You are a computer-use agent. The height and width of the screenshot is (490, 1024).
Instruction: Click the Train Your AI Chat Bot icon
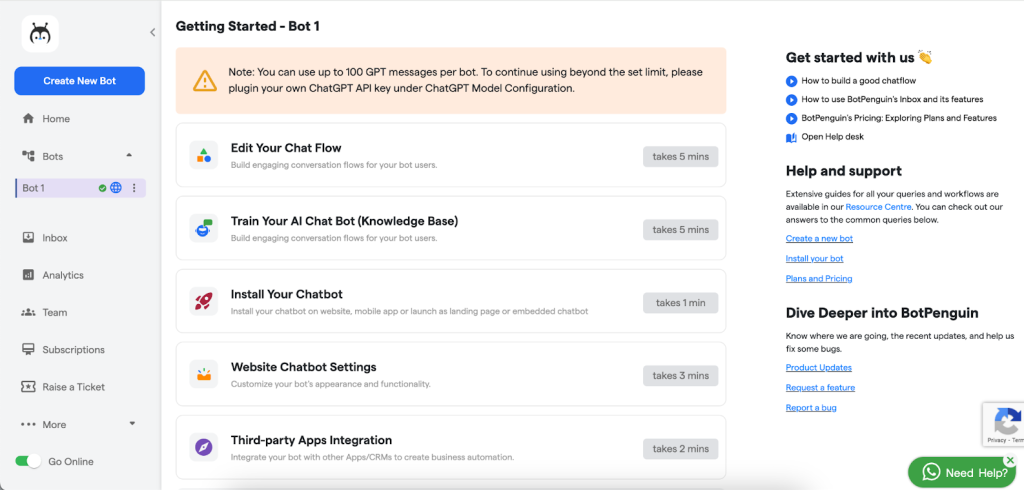coord(204,229)
